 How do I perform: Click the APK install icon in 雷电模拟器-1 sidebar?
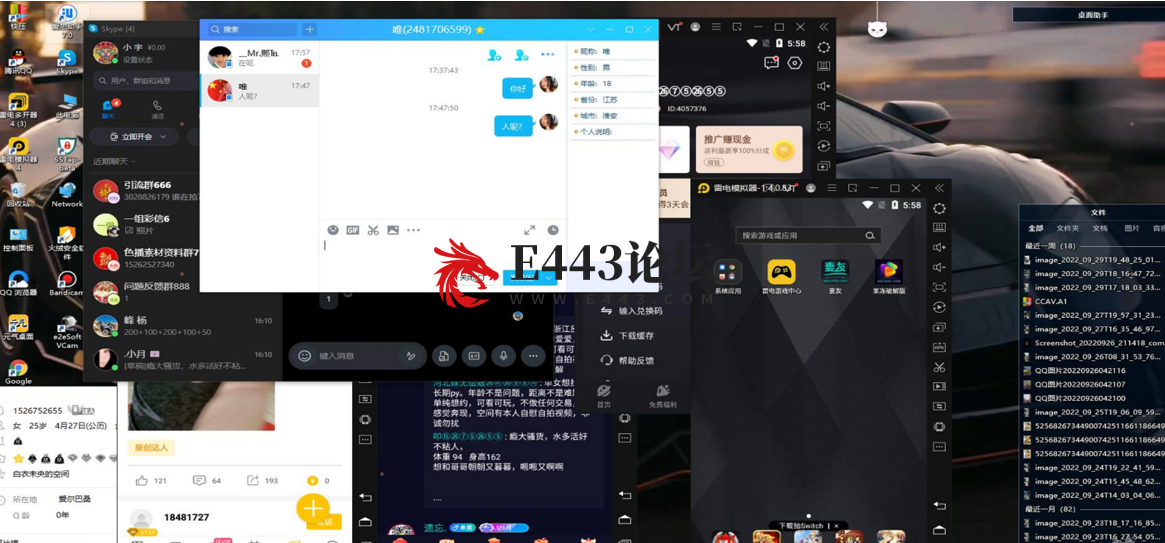[940, 347]
